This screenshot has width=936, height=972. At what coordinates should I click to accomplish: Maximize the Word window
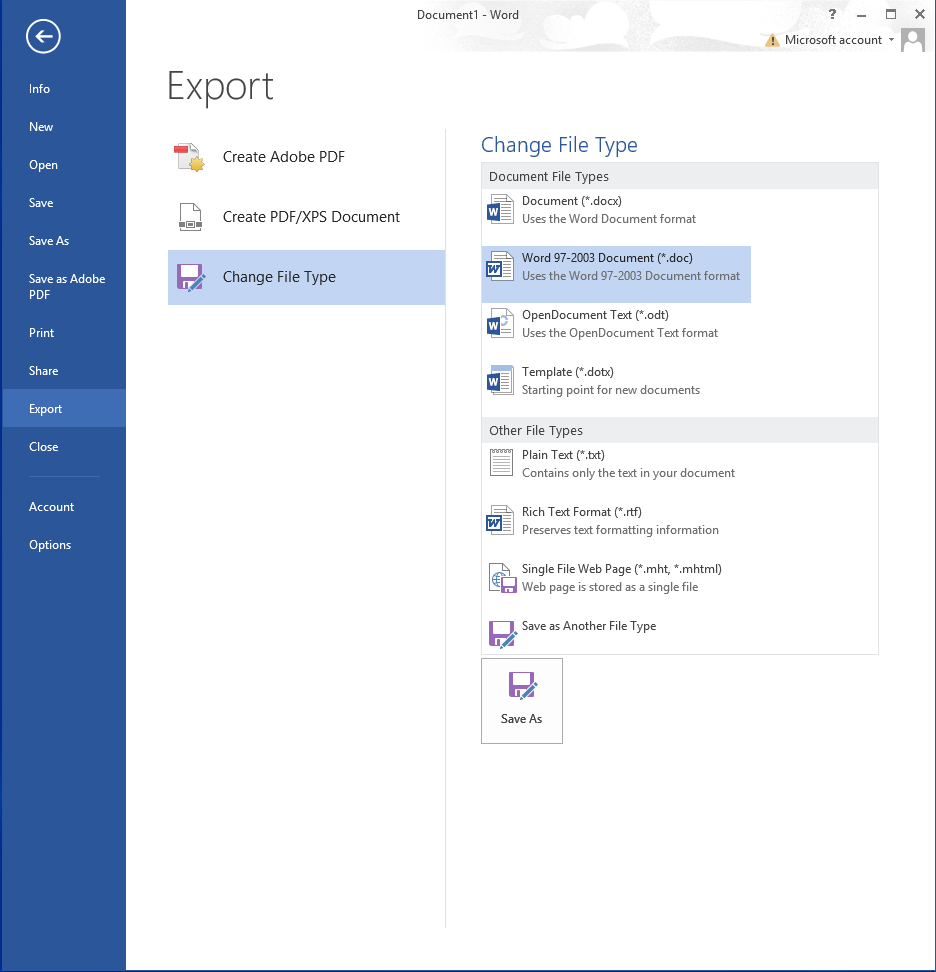tap(891, 14)
